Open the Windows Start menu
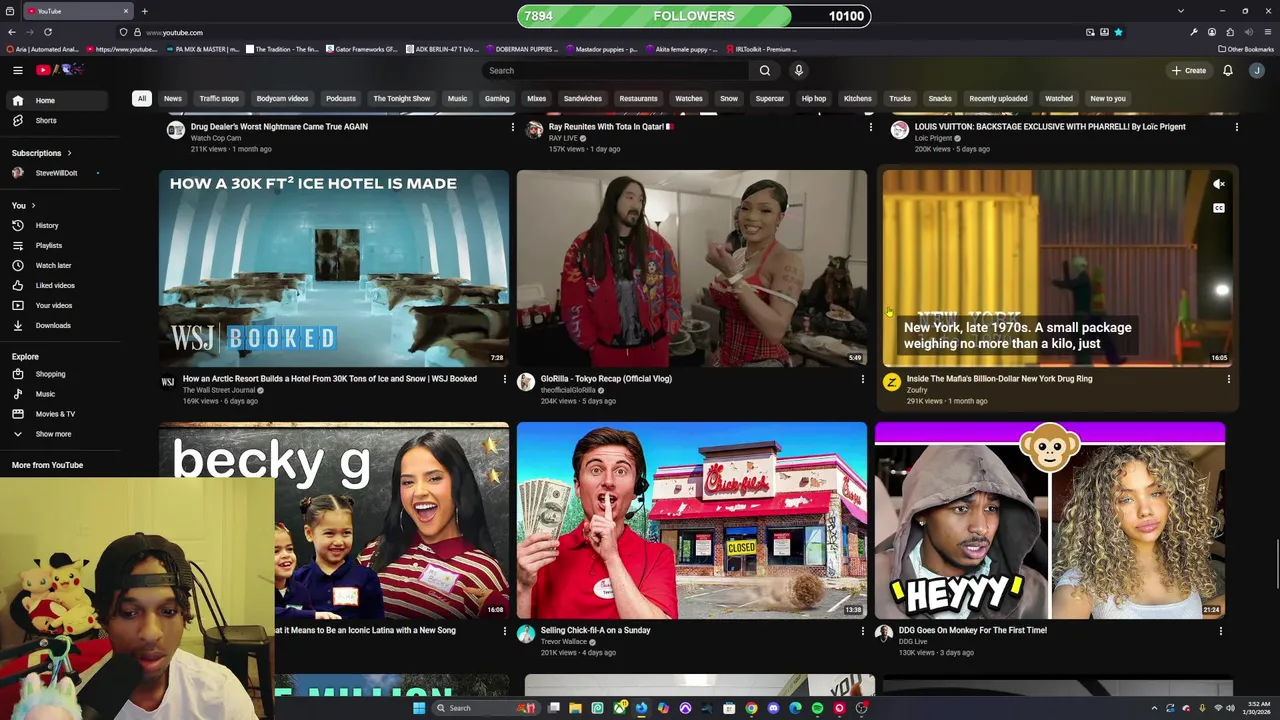This screenshot has width=1280, height=720. coord(419,708)
